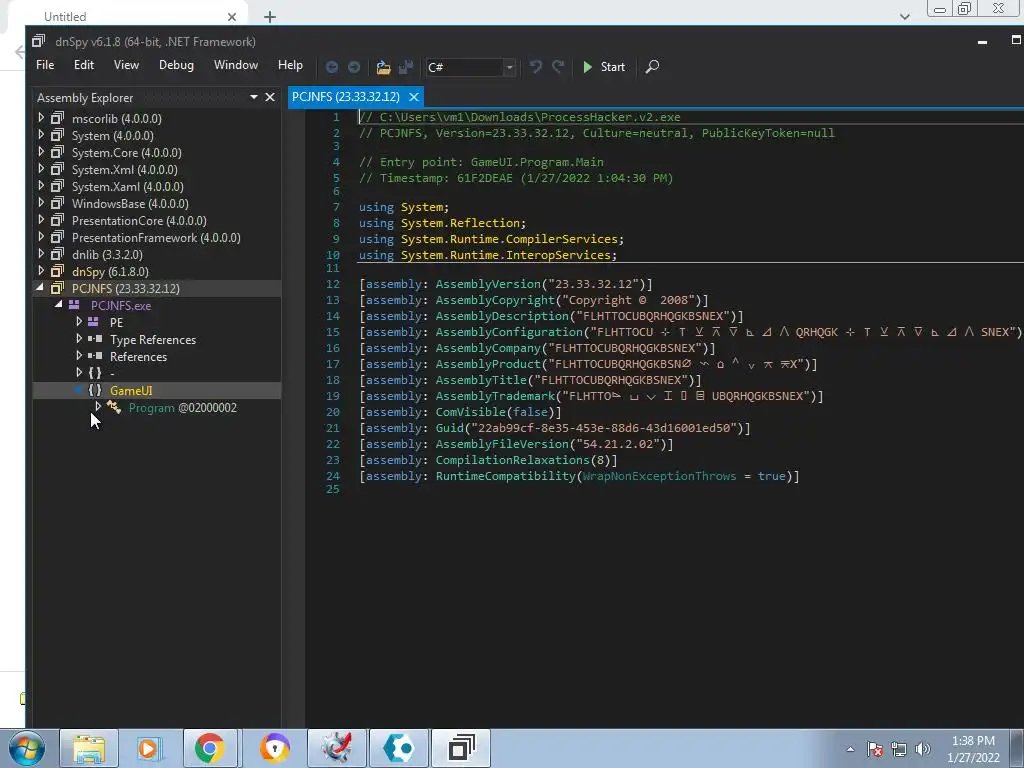Image resolution: width=1024 pixels, height=768 pixels.
Task: Open the Windows Start orb
Action: (x=27, y=748)
